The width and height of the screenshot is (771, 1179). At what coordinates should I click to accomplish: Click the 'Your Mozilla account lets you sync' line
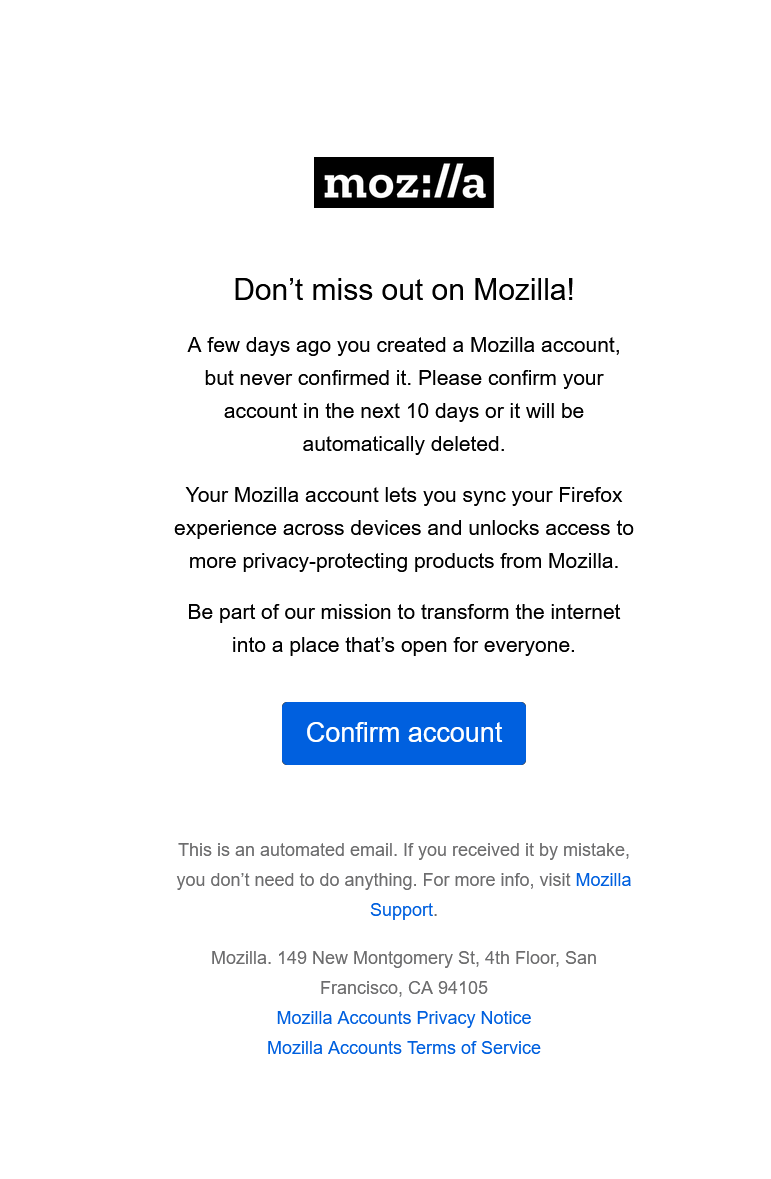point(403,495)
